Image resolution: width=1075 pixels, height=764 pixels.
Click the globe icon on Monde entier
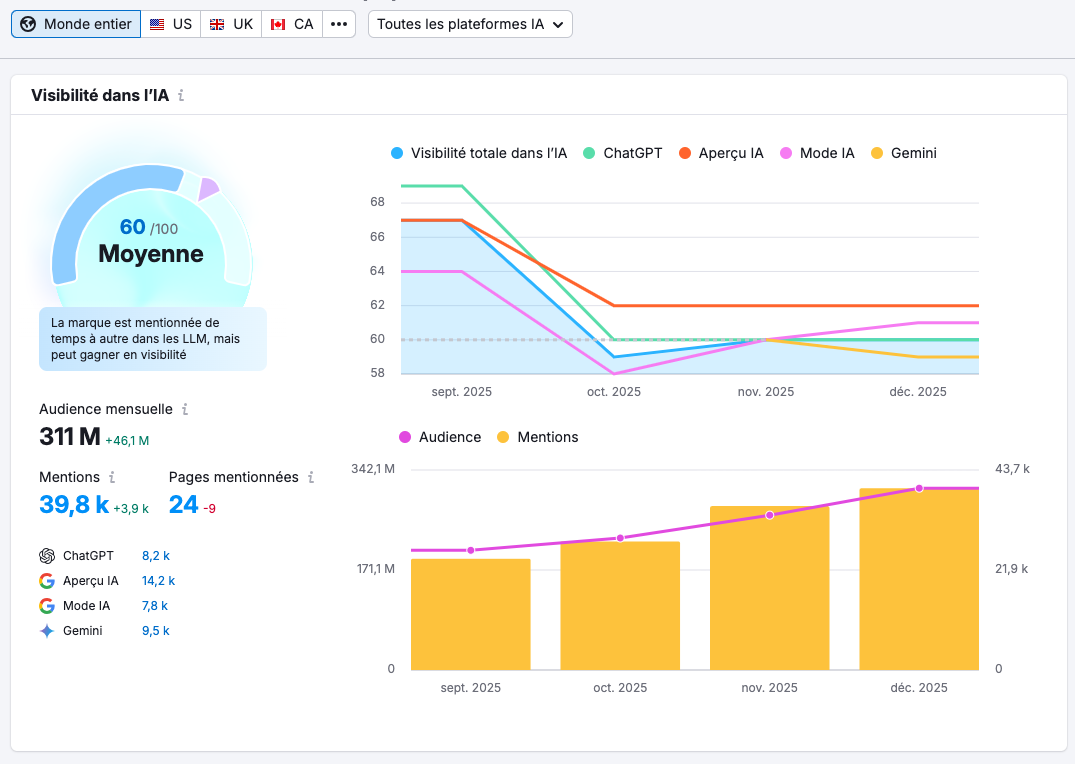click(x=29, y=24)
